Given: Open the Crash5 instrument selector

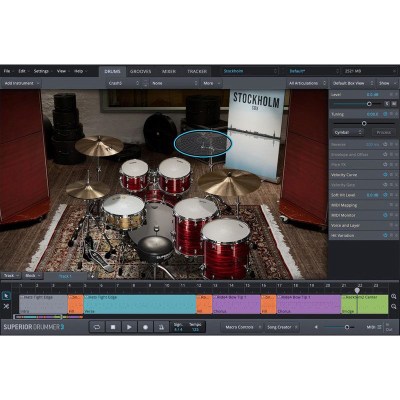Looking at the screenshot, I should coord(124,83).
